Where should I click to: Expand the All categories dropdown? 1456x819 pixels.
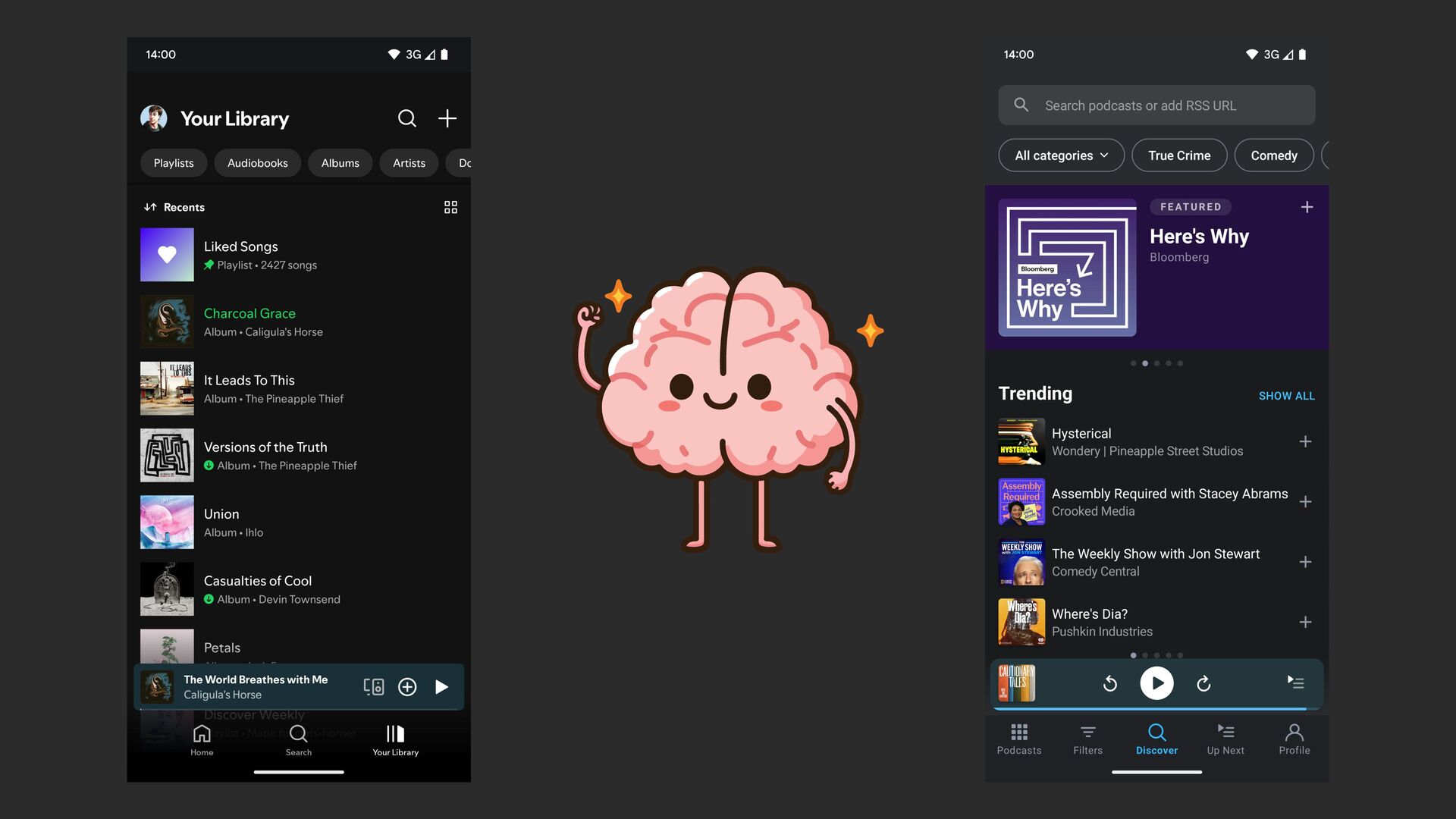[x=1061, y=155]
